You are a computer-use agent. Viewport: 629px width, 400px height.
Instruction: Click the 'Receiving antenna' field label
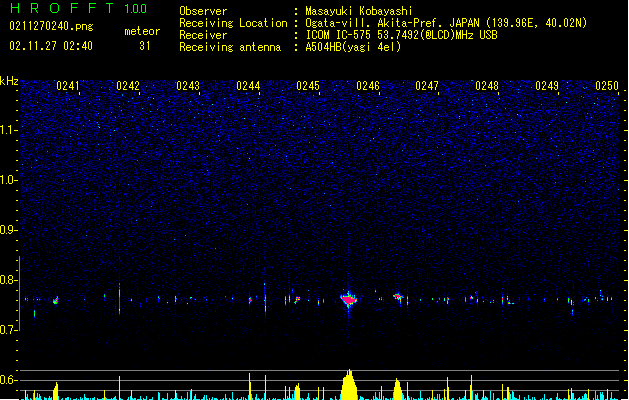pos(230,47)
